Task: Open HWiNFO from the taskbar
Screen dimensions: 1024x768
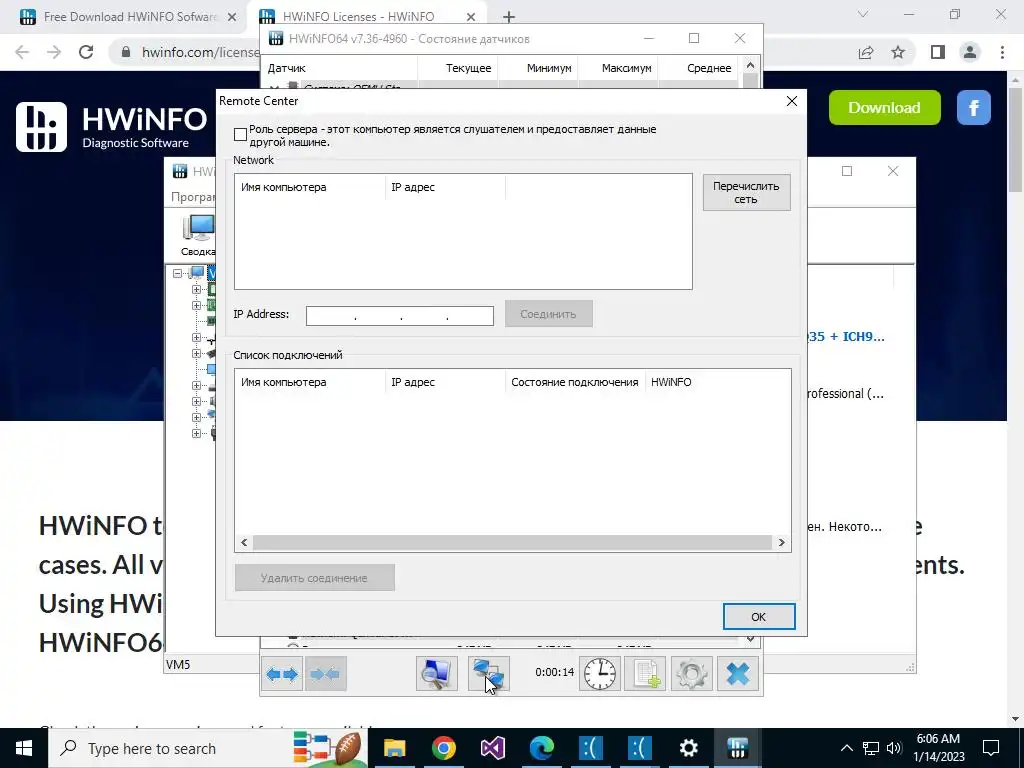Action: (737, 748)
